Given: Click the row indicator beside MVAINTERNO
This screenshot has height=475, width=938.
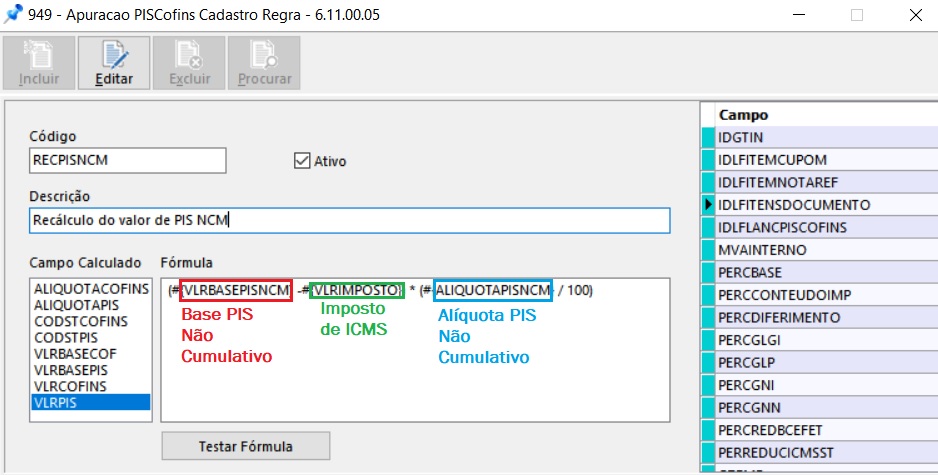Looking at the screenshot, I should tap(708, 249).
